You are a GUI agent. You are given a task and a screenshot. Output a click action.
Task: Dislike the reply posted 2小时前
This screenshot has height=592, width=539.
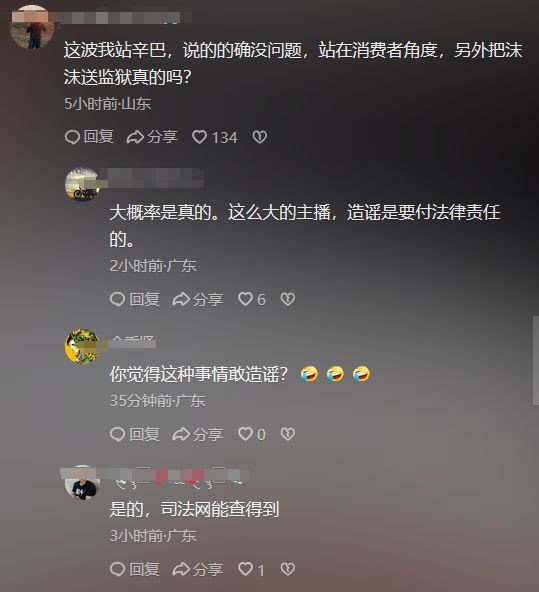click(288, 299)
